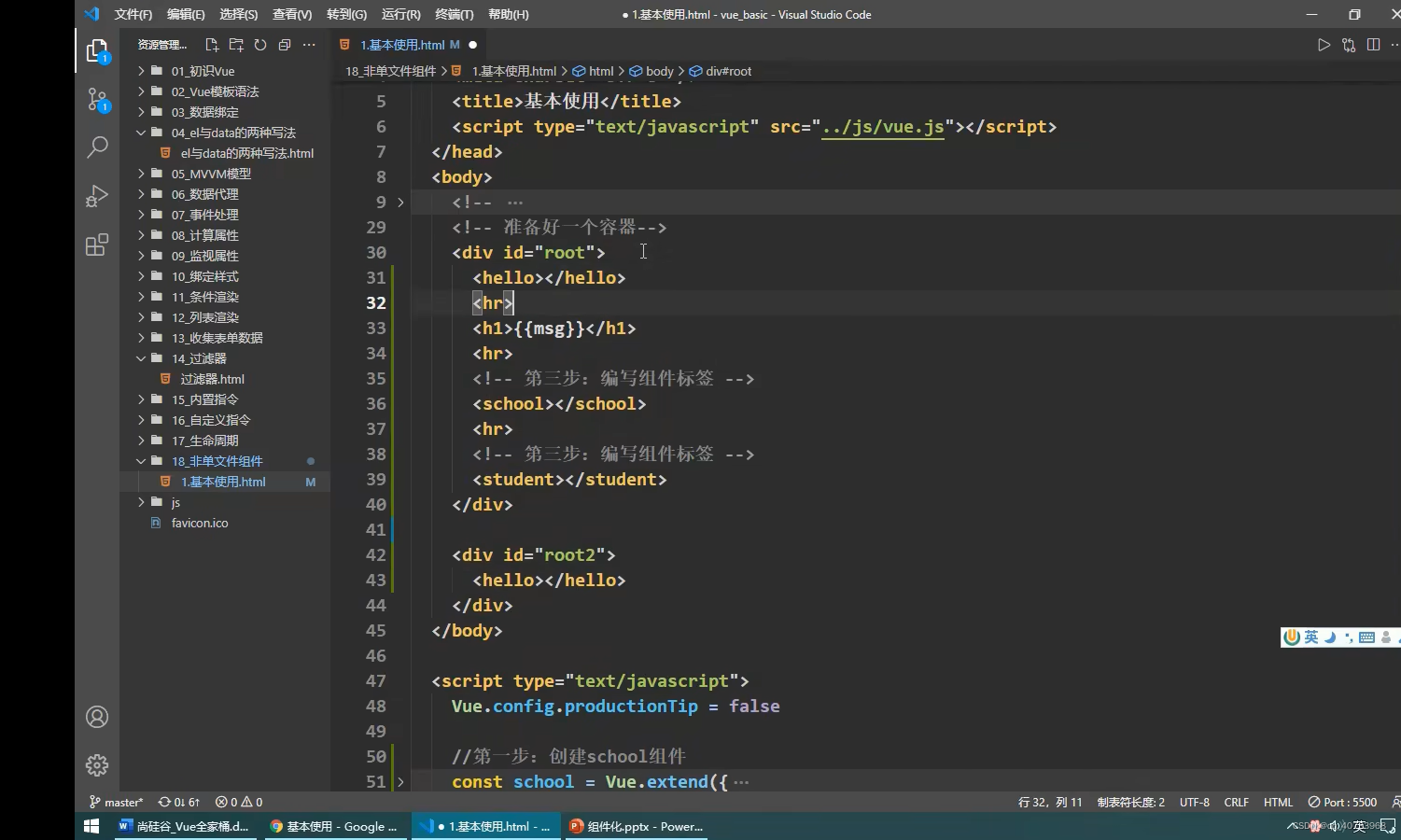Click the master* git branch indicator

pyautogui.click(x=117, y=802)
